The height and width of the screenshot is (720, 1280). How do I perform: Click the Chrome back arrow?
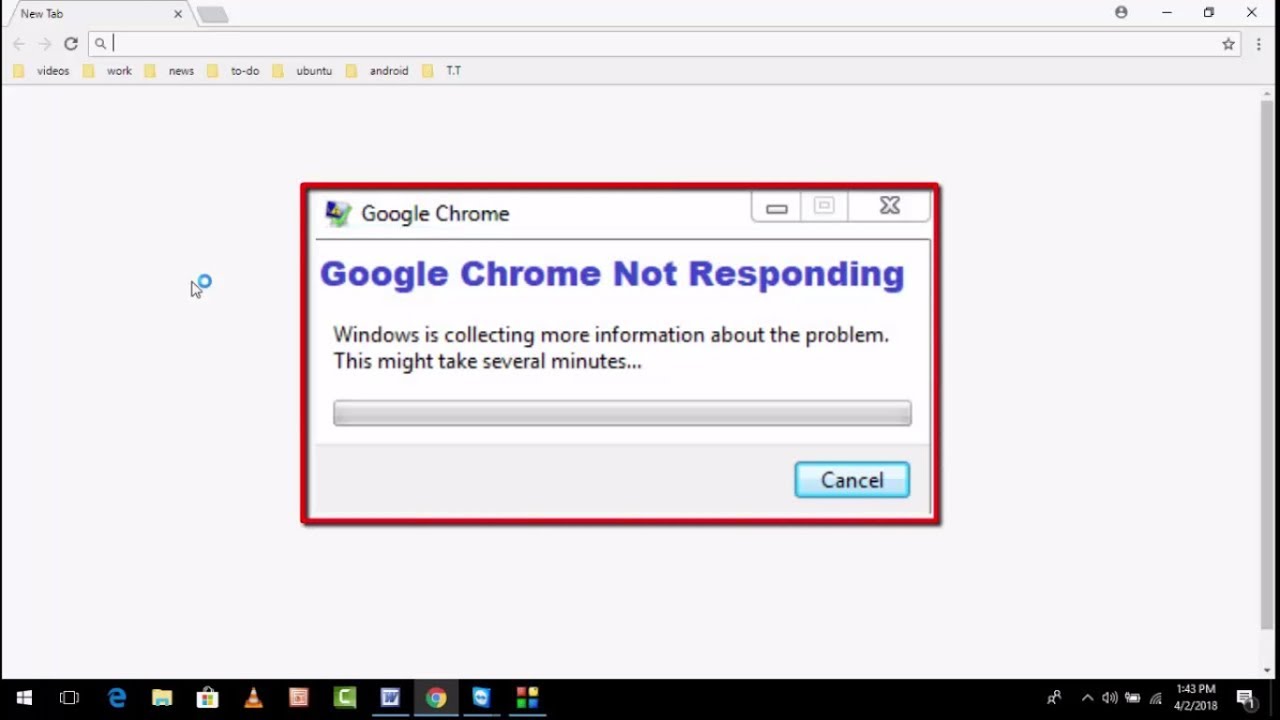pos(19,44)
